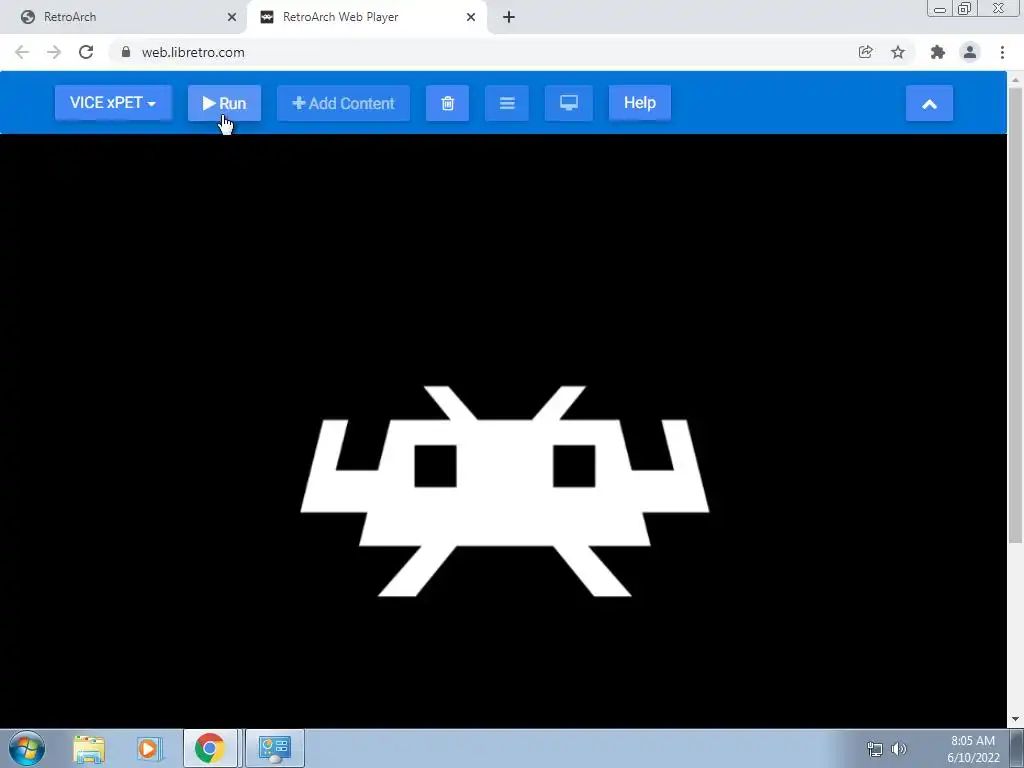Close the RetroArch tab

(x=232, y=17)
